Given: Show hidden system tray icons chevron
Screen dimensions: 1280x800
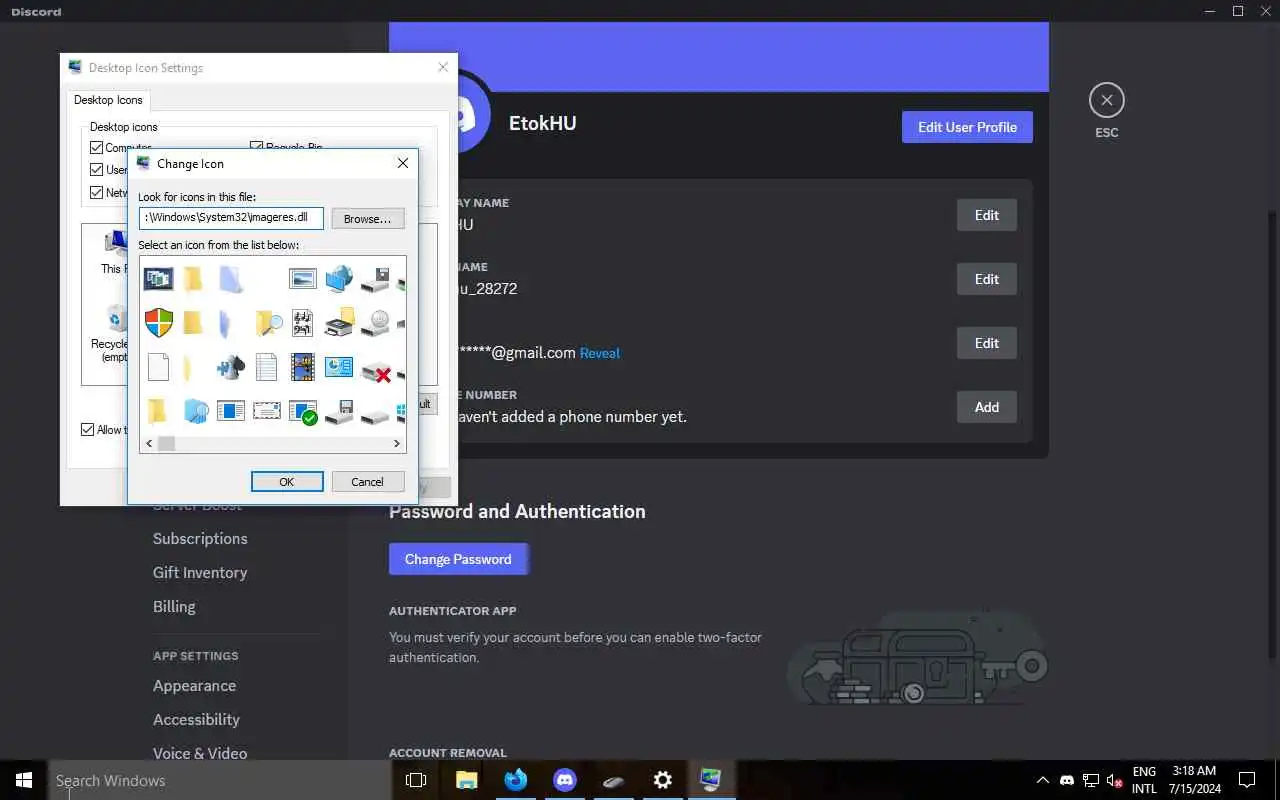Looking at the screenshot, I should click(x=1042, y=780).
